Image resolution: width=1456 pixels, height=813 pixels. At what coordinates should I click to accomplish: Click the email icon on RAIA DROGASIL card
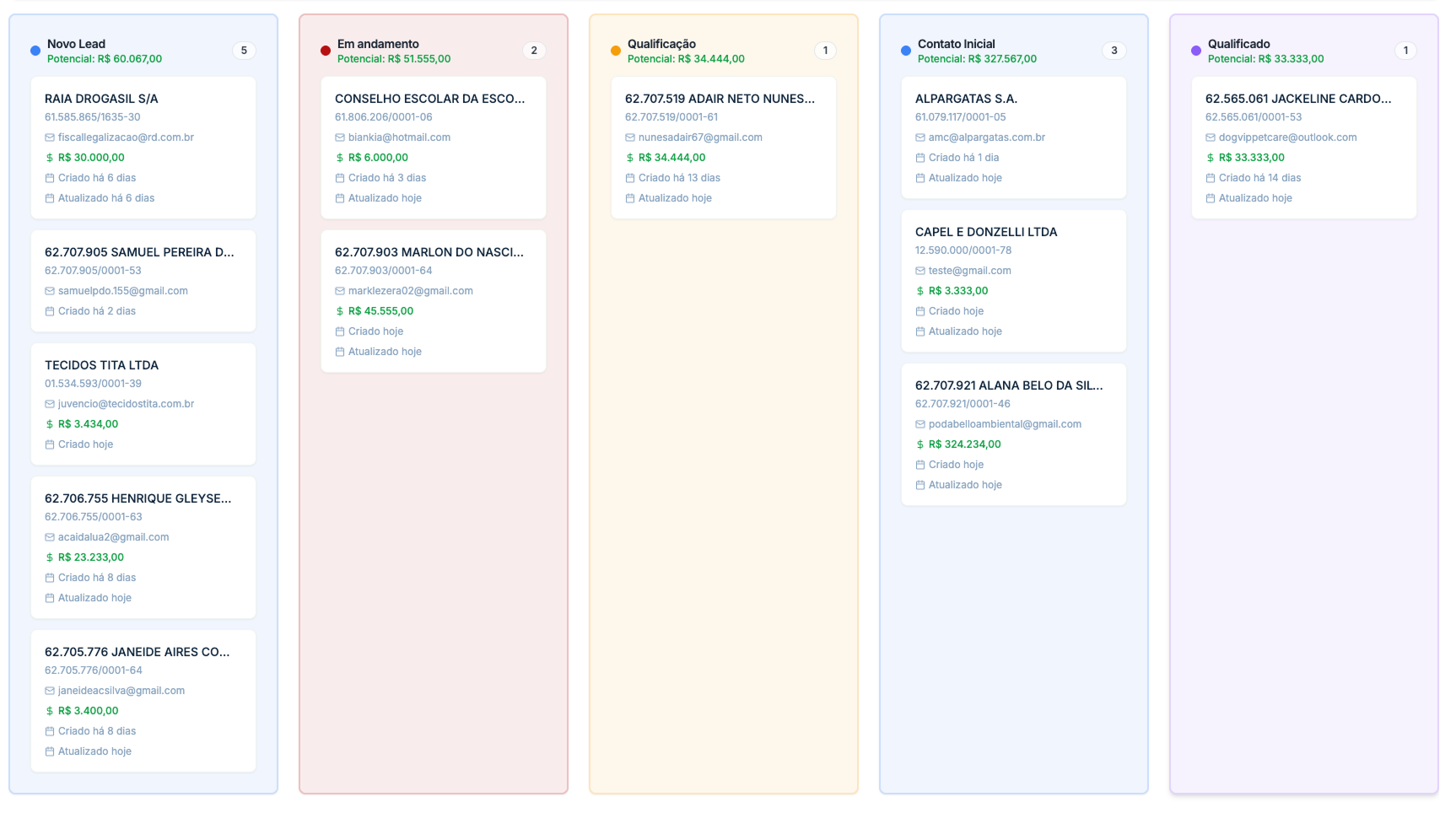(x=49, y=137)
